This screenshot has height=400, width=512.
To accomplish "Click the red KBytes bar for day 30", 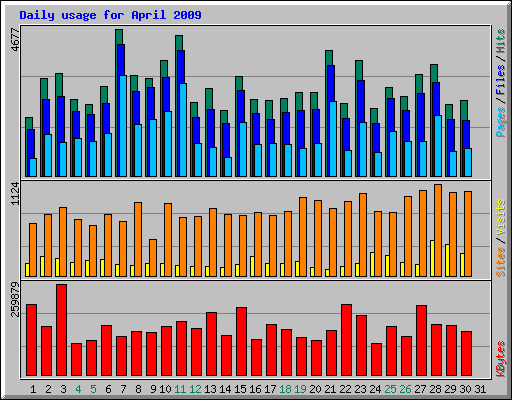I will click(466, 354).
